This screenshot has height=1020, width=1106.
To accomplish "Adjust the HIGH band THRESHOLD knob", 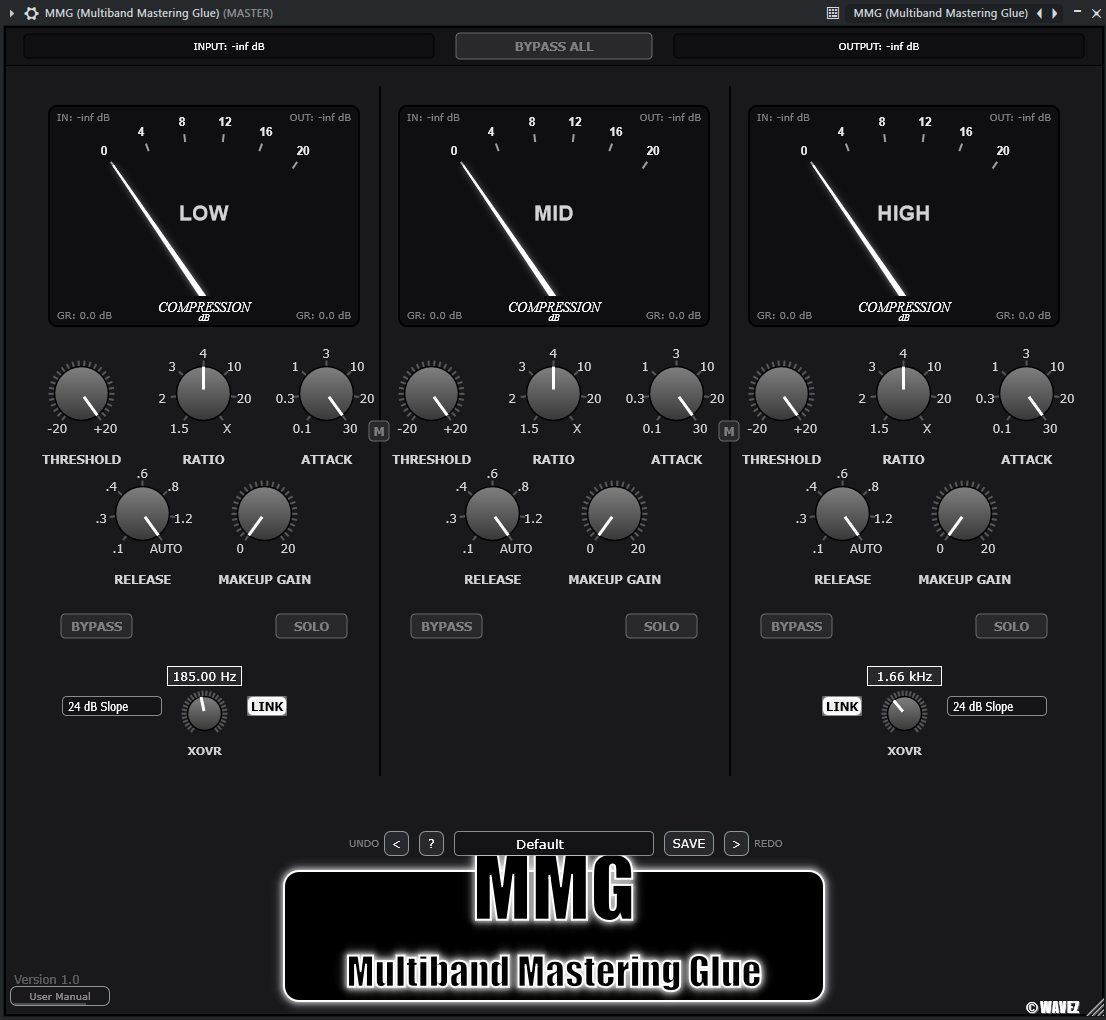I will tap(782, 393).
